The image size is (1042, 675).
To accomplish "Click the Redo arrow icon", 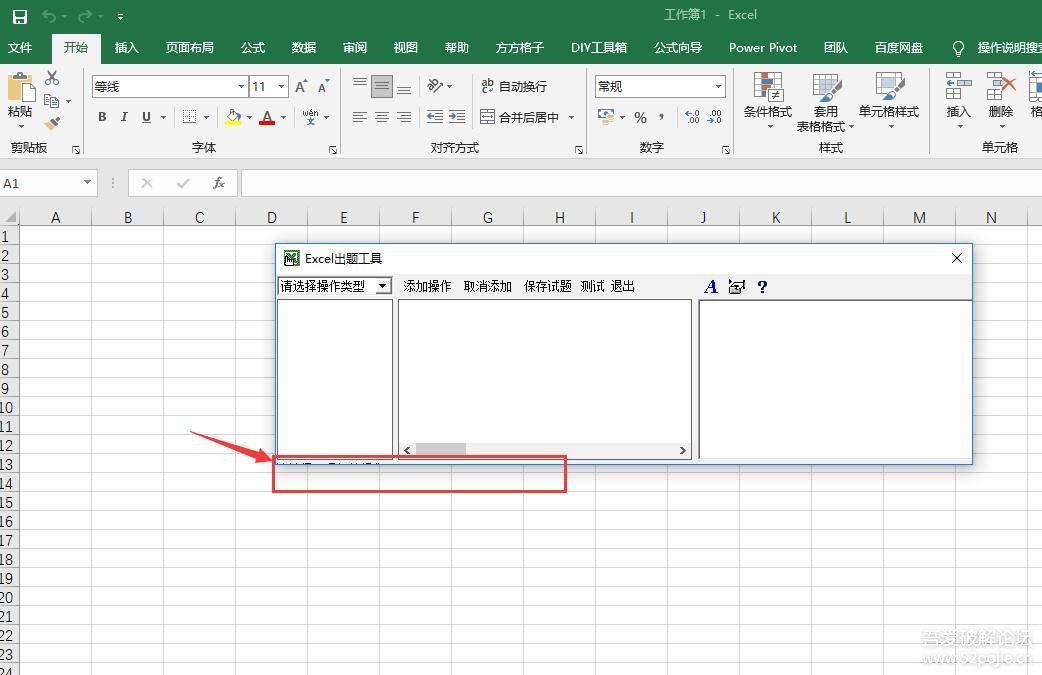I will (84, 16).
